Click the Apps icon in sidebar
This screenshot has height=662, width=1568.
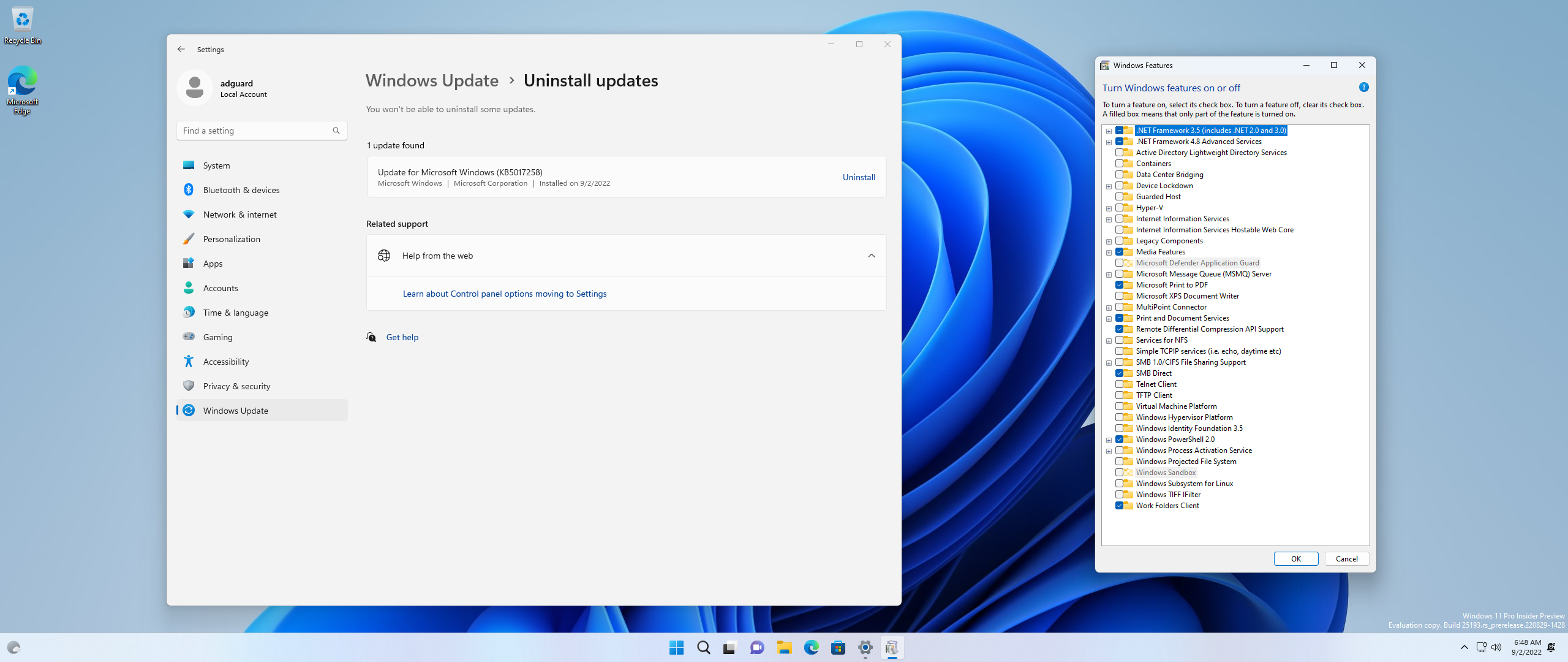pos(189,264)
